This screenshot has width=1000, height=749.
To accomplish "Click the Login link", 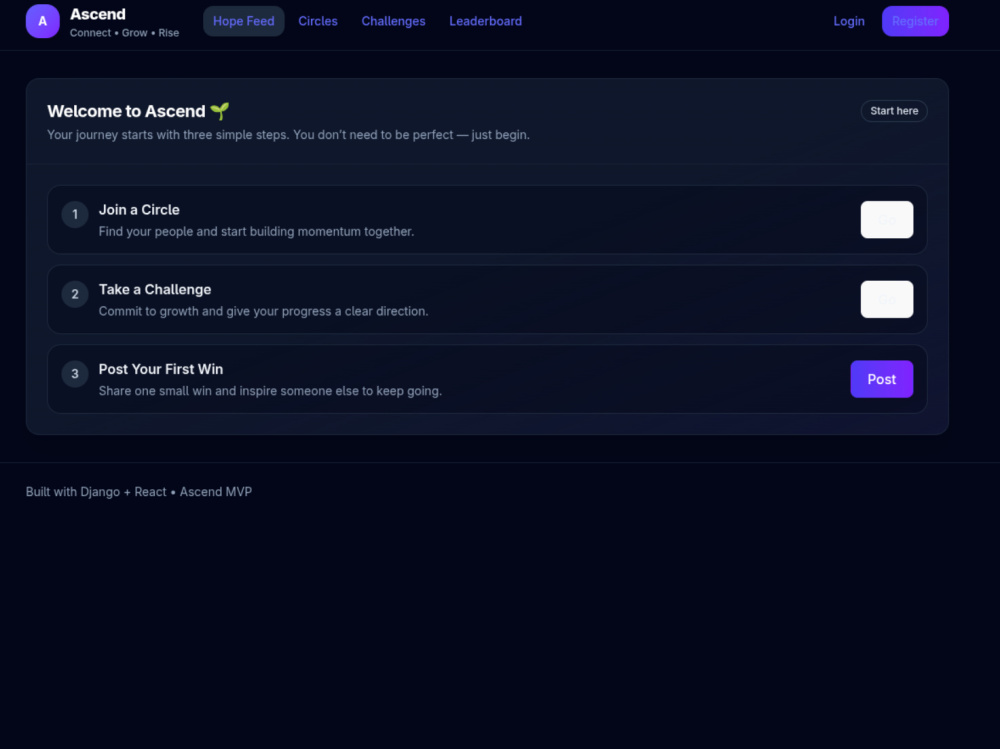I will point(849,21).
